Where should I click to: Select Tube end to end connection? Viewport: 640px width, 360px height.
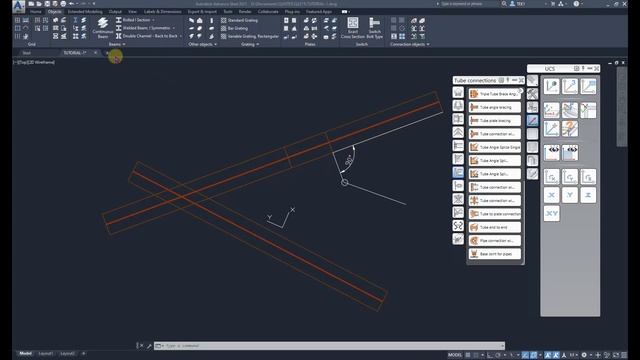[495, 227]
